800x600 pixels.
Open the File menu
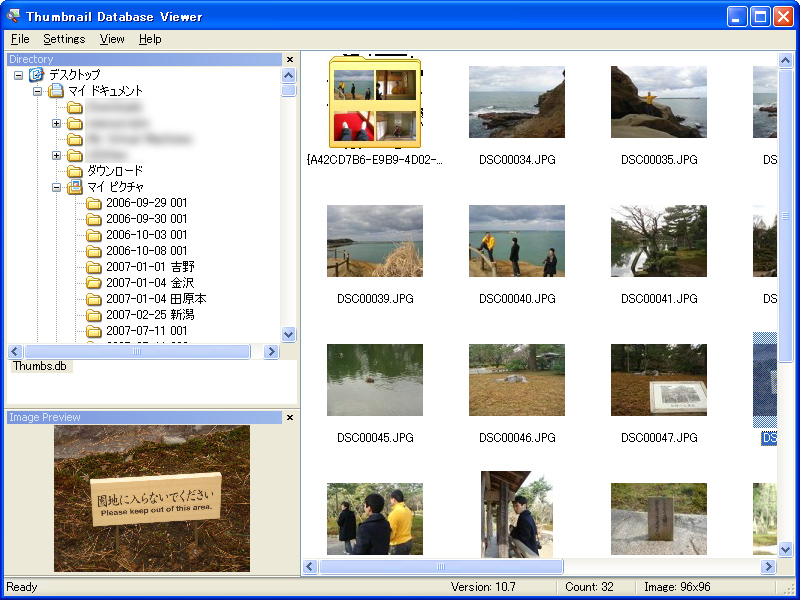tap(19, 39)
